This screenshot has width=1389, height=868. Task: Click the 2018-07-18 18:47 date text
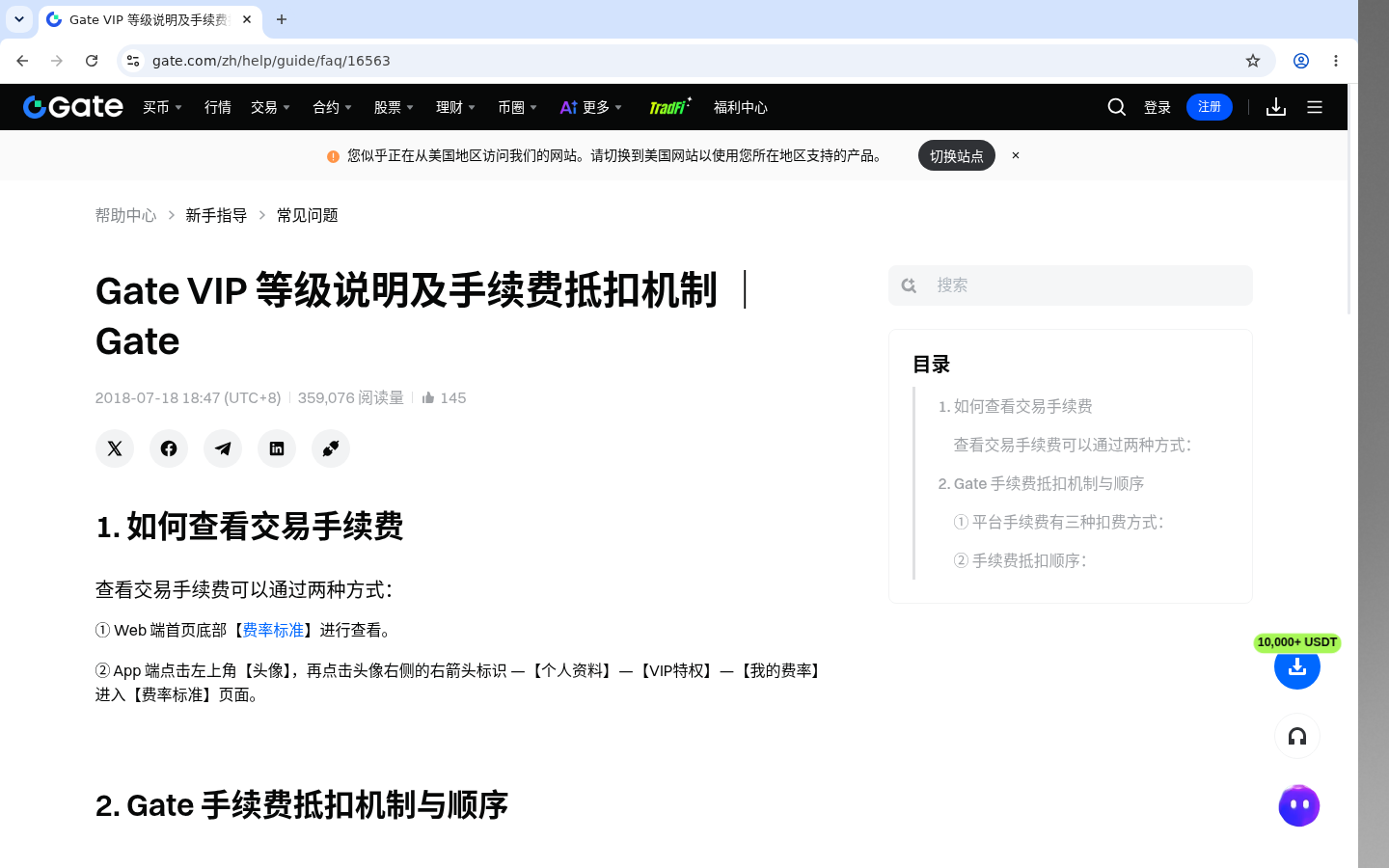point(188,397)
